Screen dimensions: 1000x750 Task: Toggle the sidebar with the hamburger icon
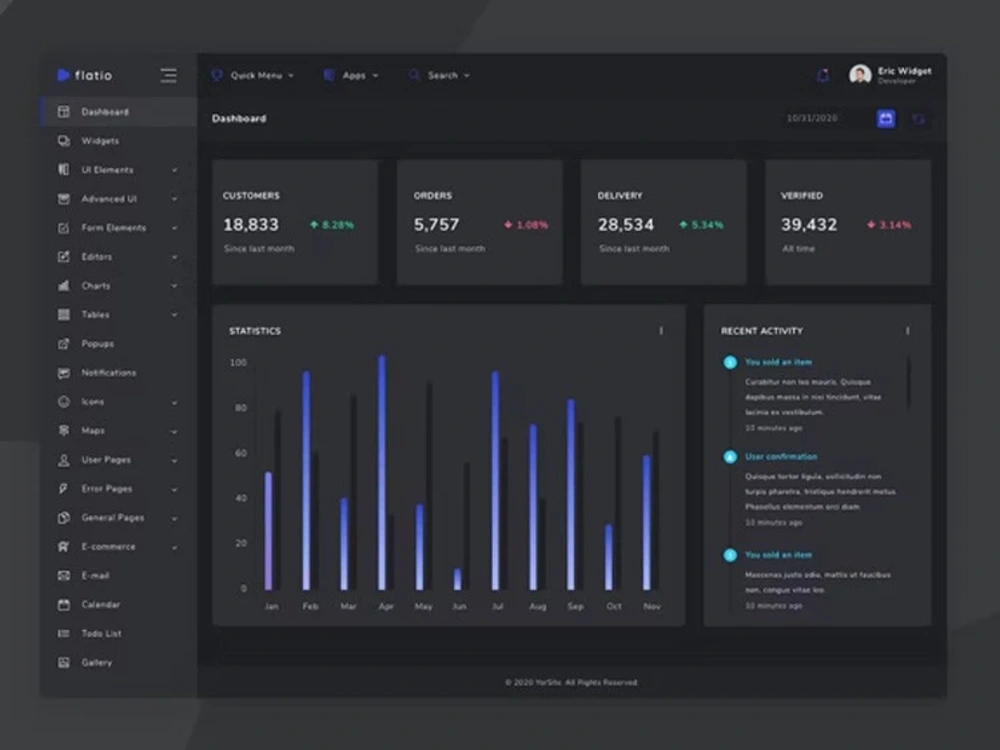coord(169,75)
